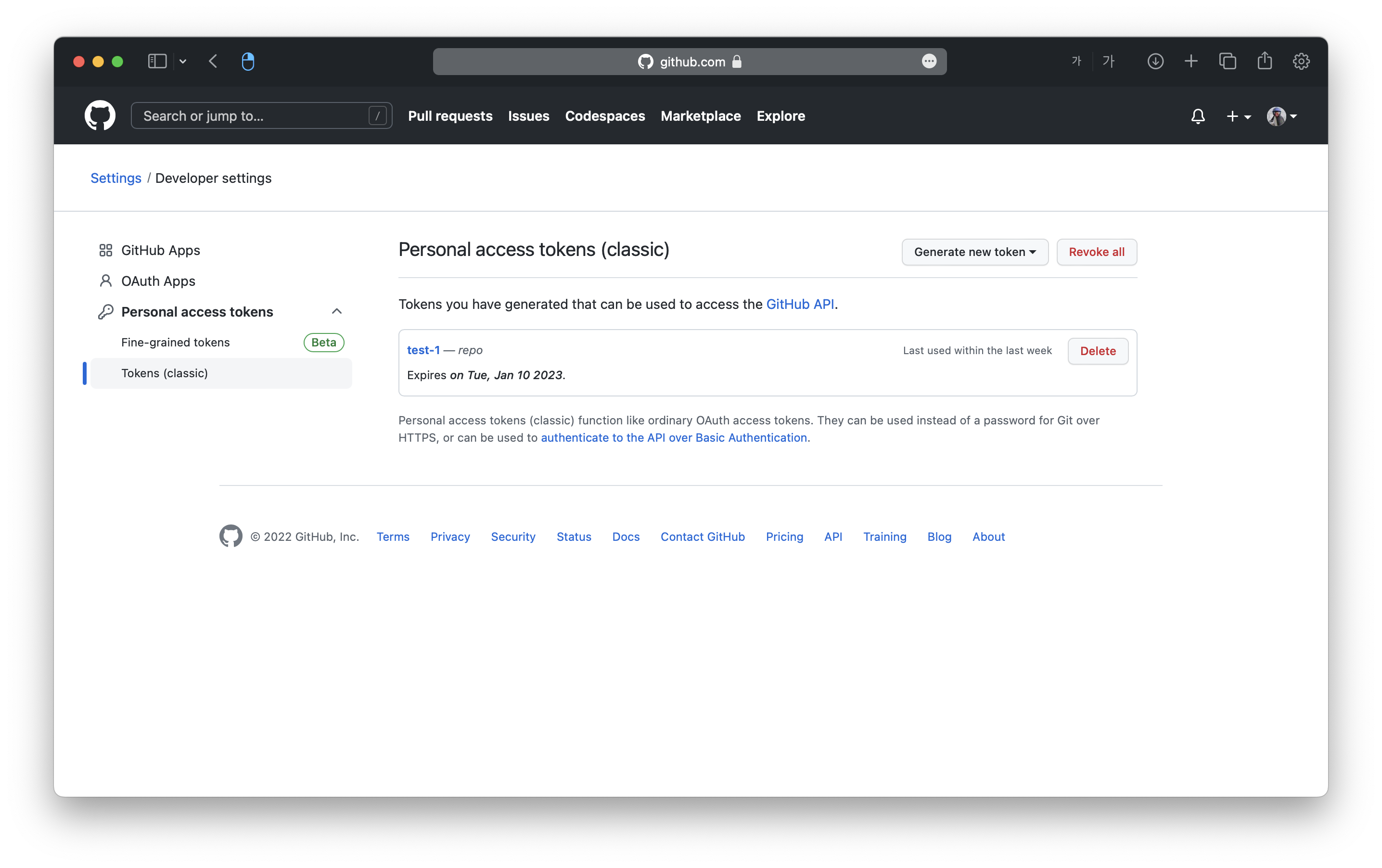Click the Safari settings gear icon
Viewport: 1382px width, 868px height.
coord(1301,62)
